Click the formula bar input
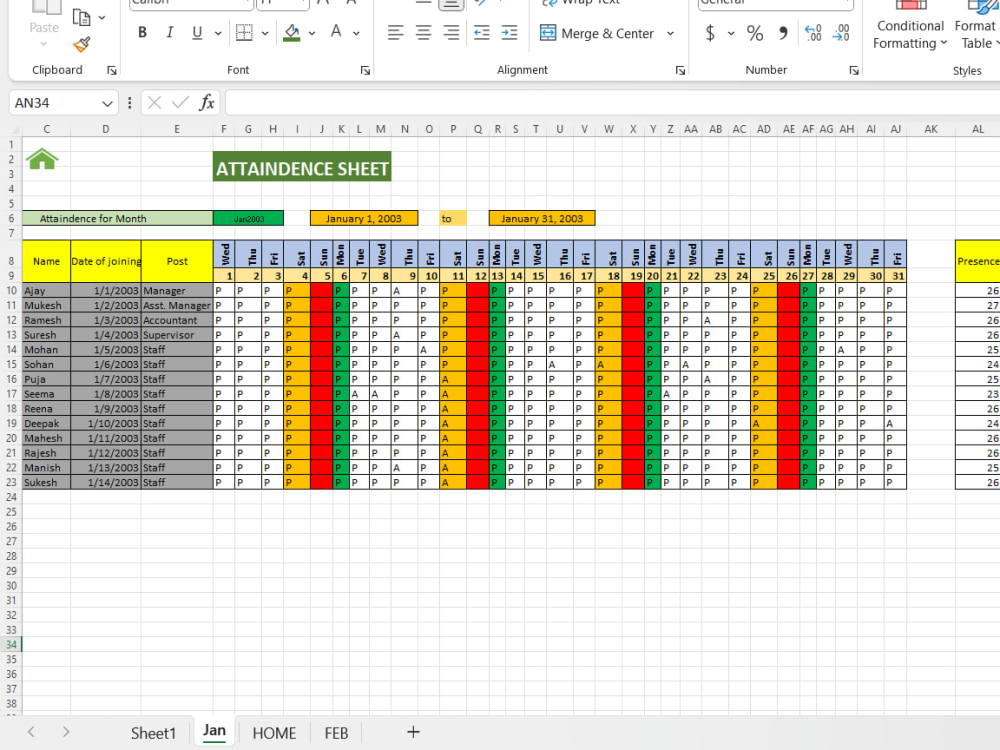 pyautogui.click(x=612, y=103)
